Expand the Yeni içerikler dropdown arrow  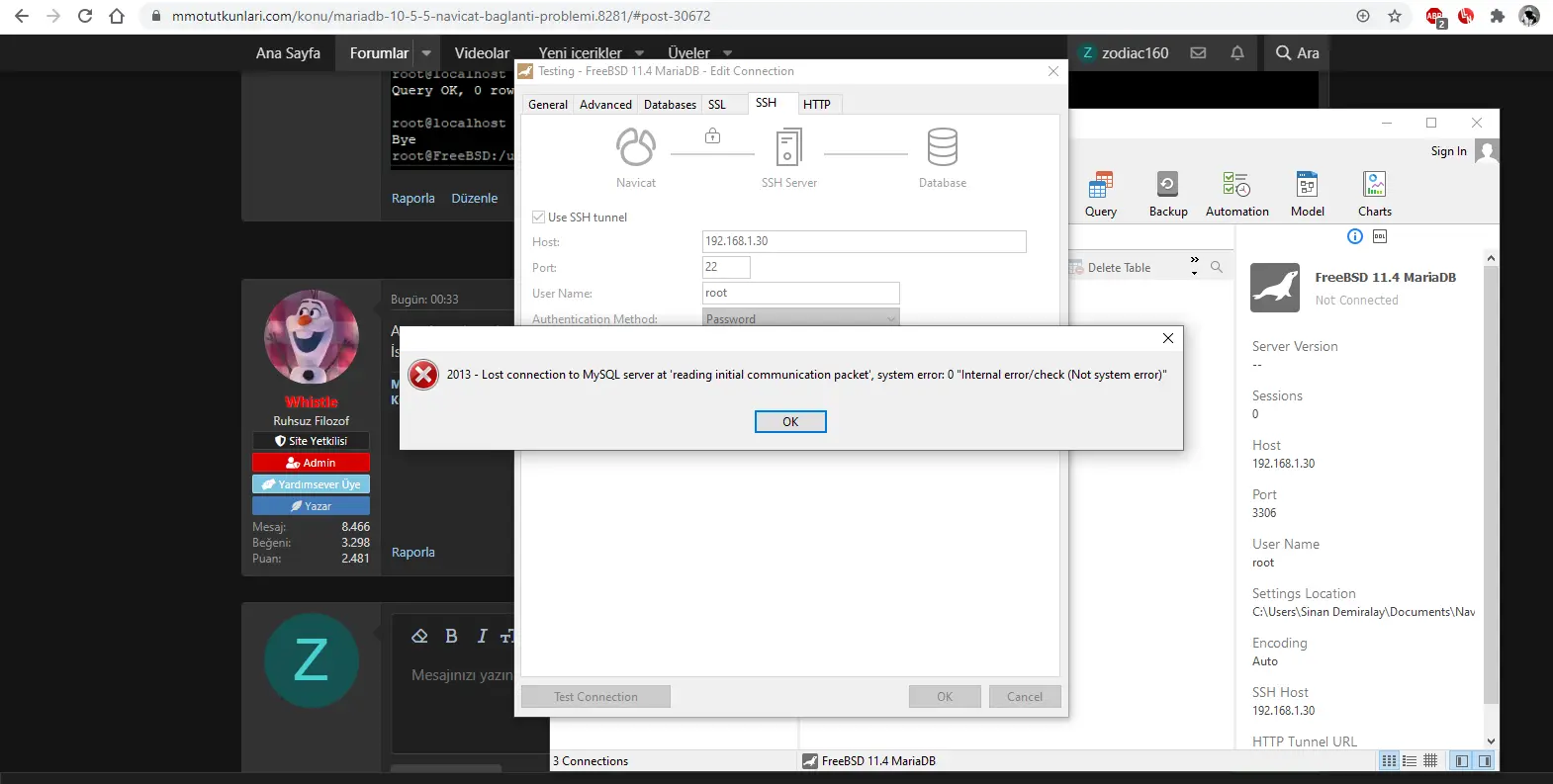pos(639,53)
